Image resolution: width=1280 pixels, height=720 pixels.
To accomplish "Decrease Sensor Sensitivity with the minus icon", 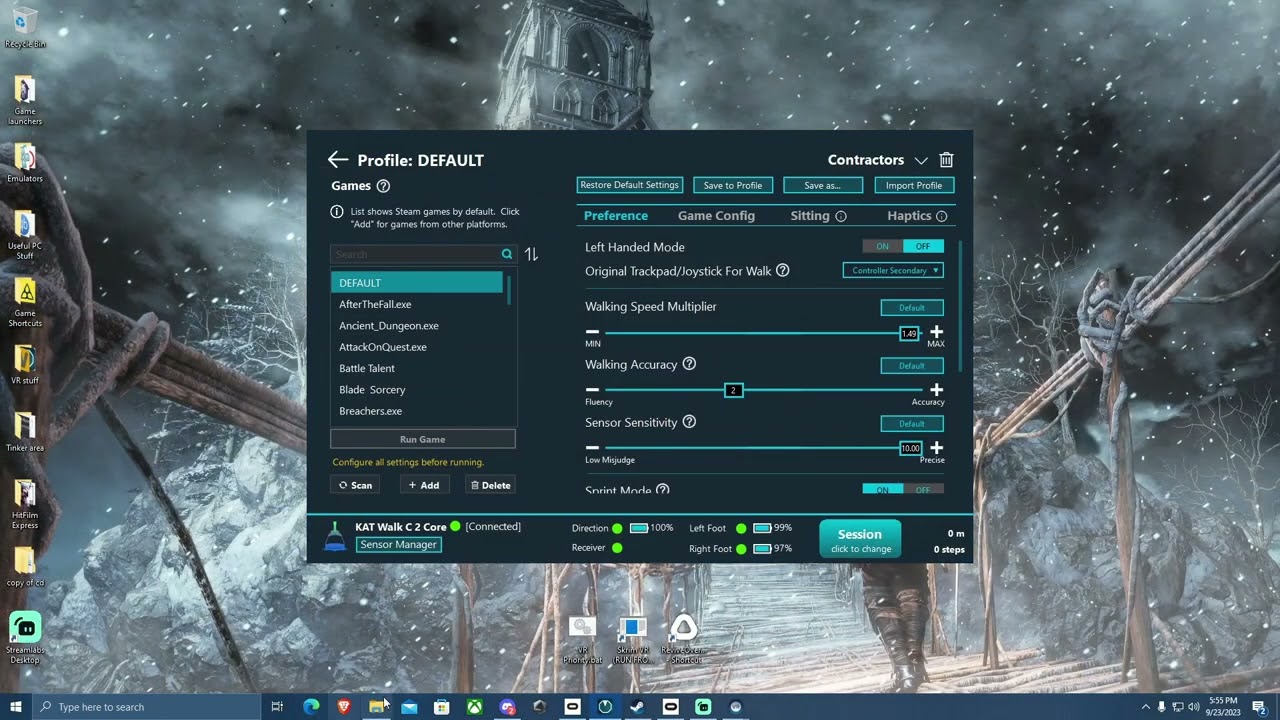I will [x=592, y=448].
